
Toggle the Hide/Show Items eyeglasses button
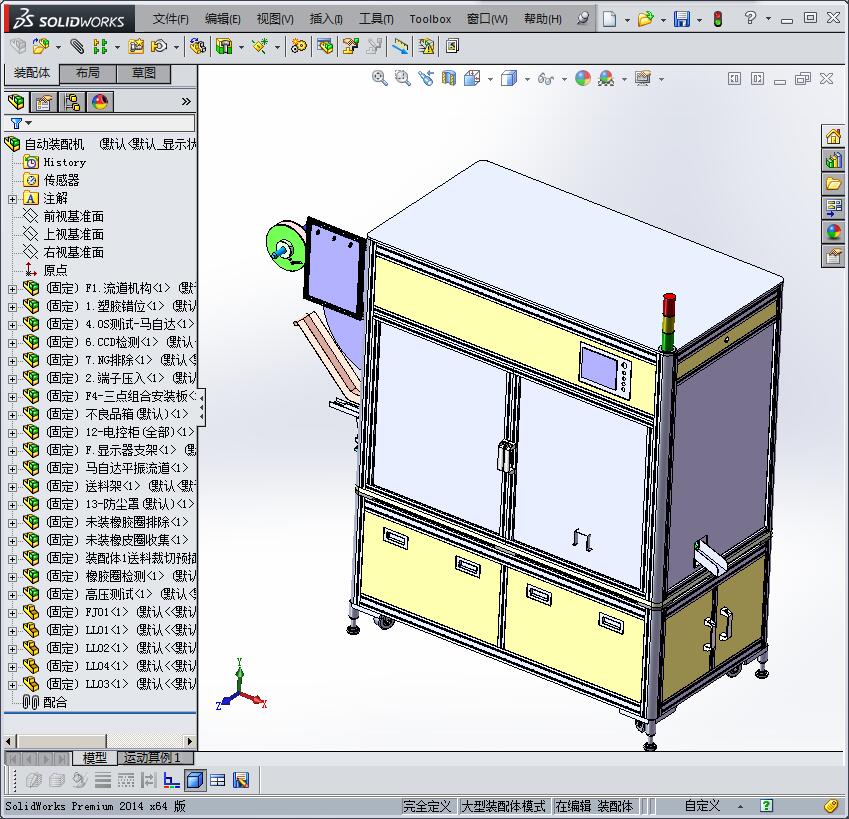[546, 78]
